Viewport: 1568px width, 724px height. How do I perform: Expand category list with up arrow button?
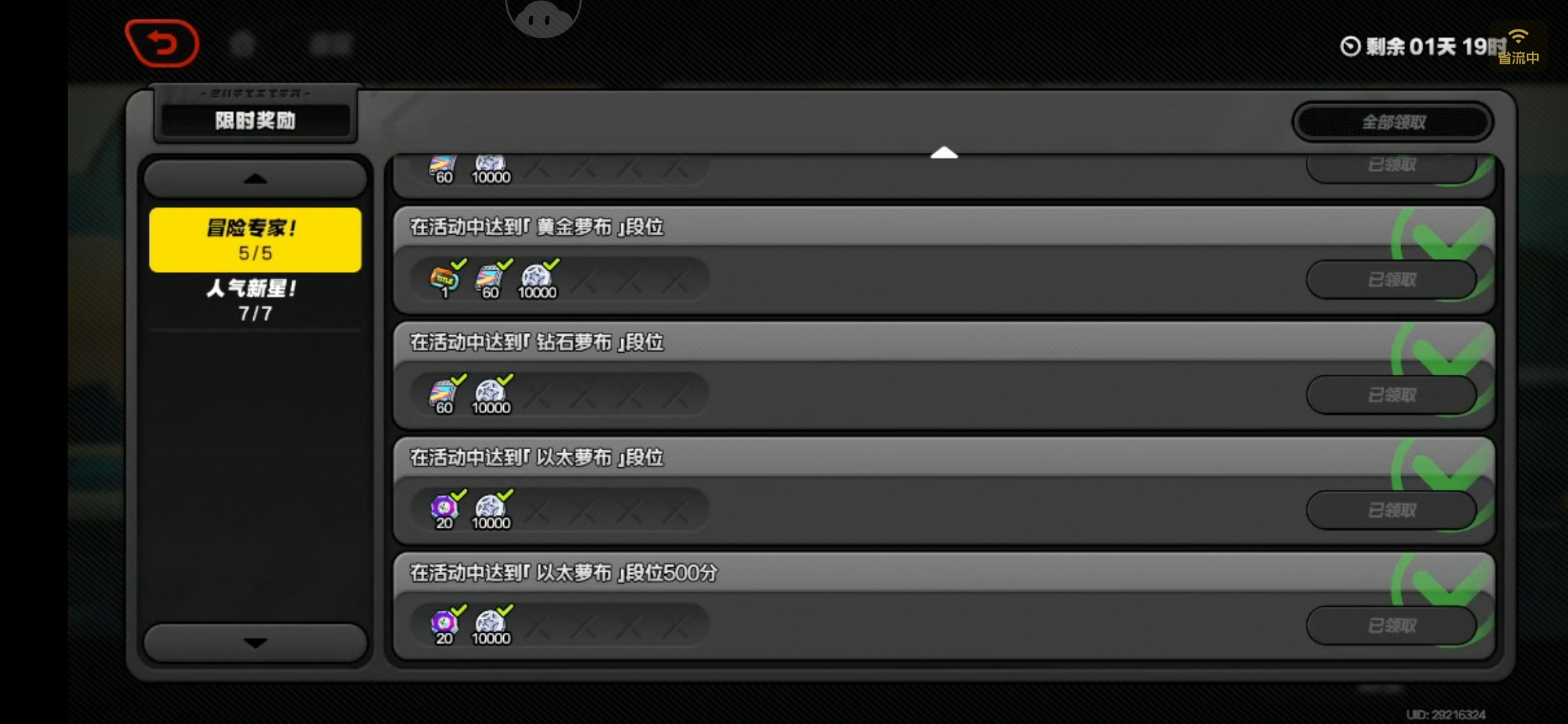(255, 179)
